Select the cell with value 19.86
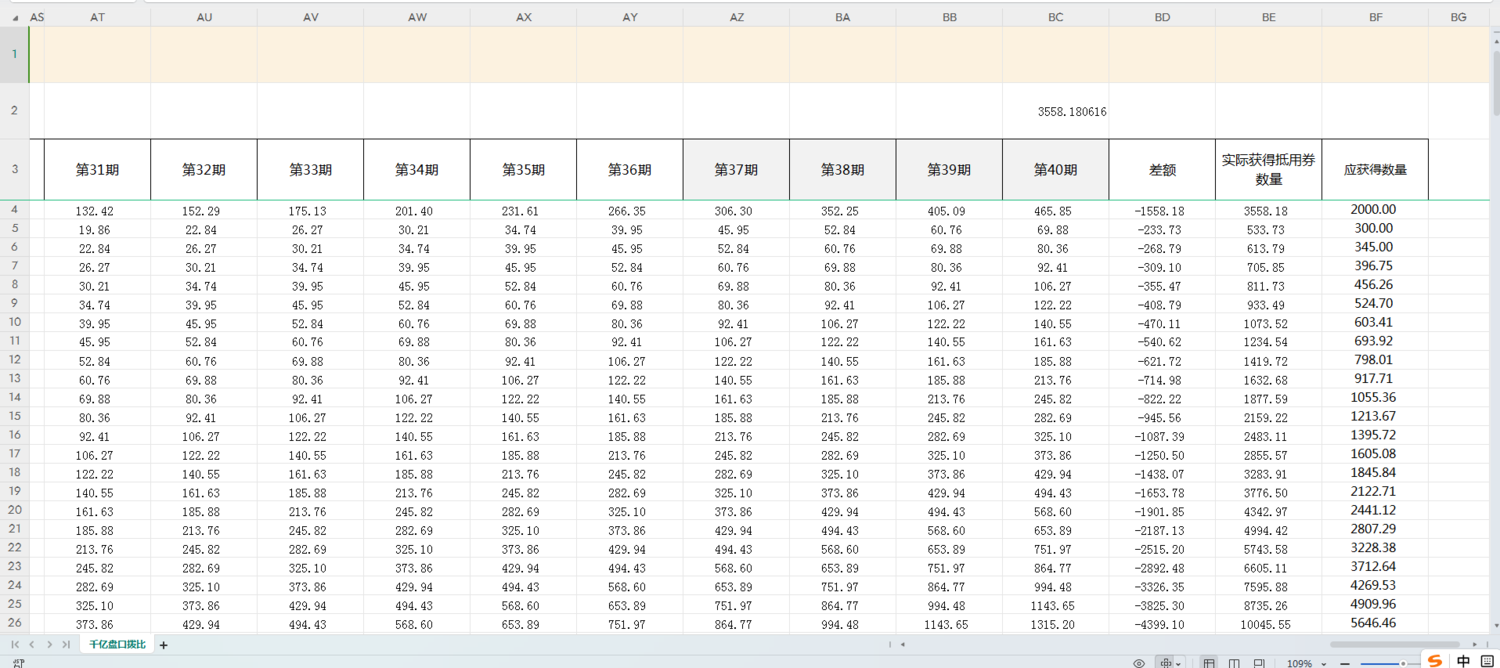Viewport: 1500px width, 668px height. coord(97,230)
